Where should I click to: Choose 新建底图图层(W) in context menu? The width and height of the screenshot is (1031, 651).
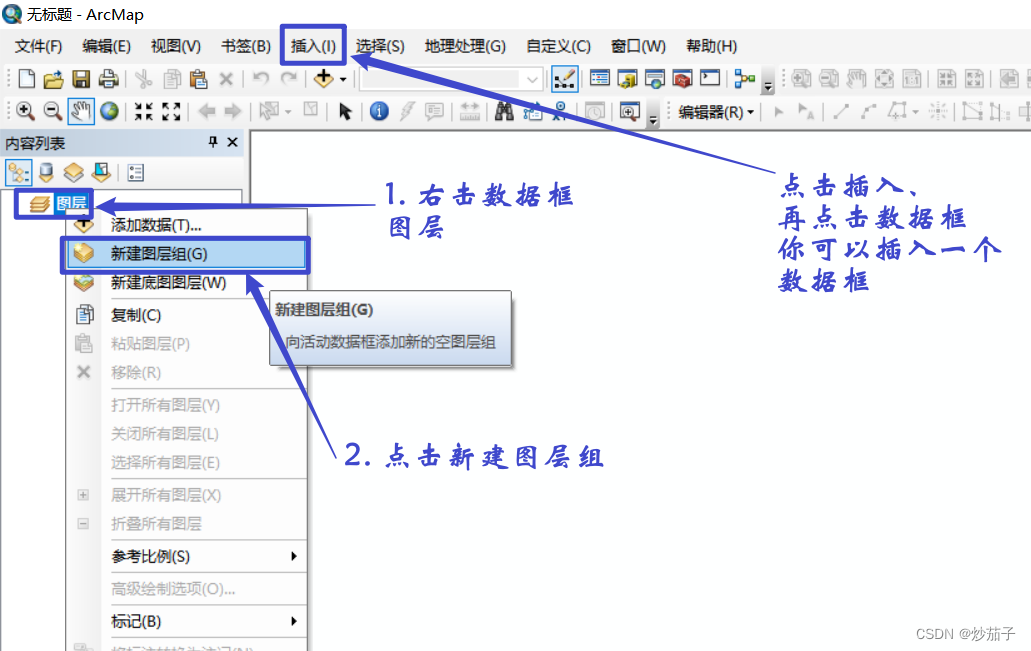(x=187, y=283)
